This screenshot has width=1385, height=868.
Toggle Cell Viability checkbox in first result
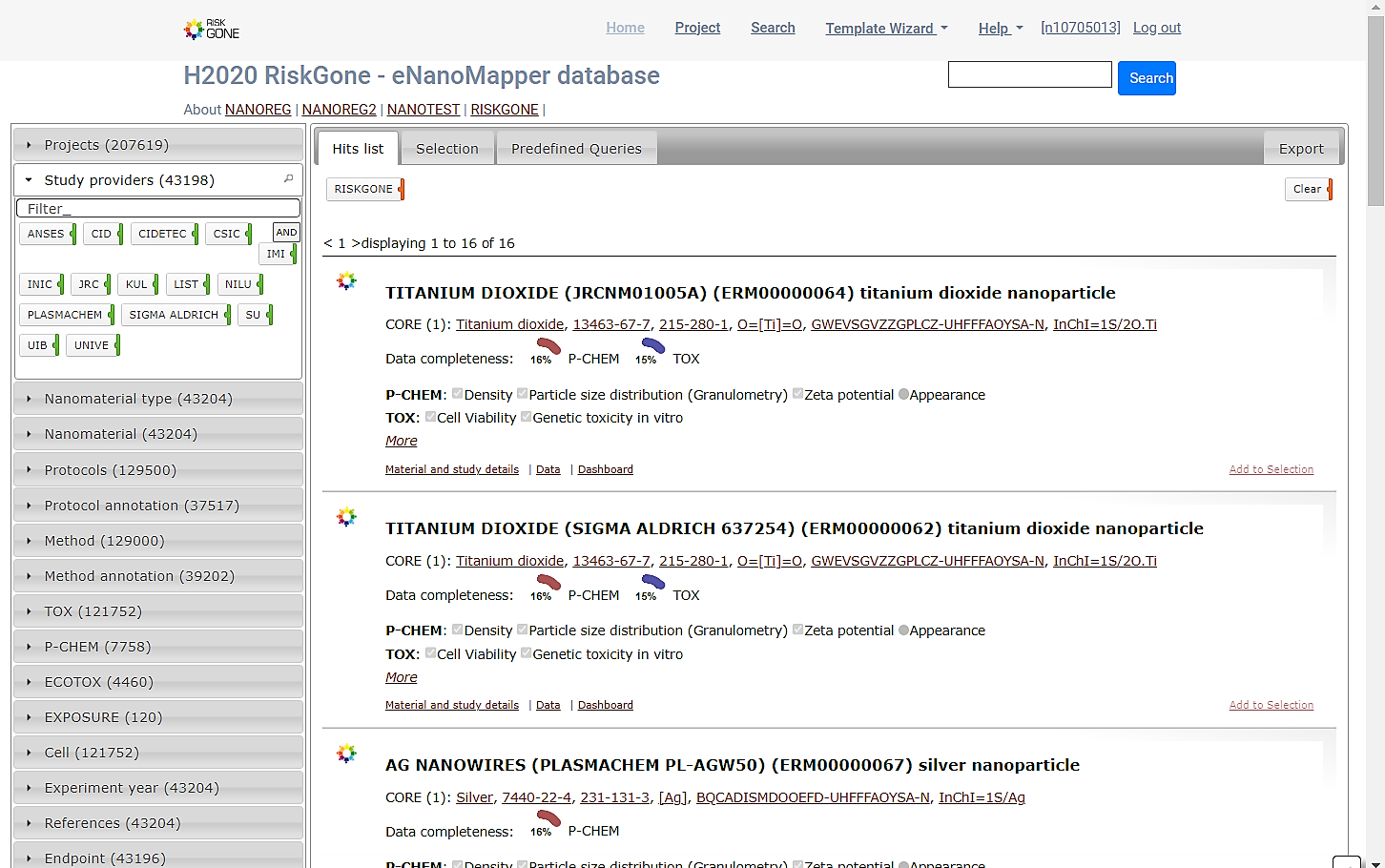(431, 417)
